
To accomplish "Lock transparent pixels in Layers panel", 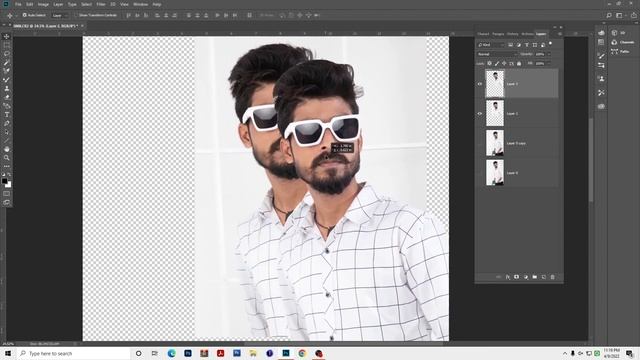I will [x=489, y=63].
